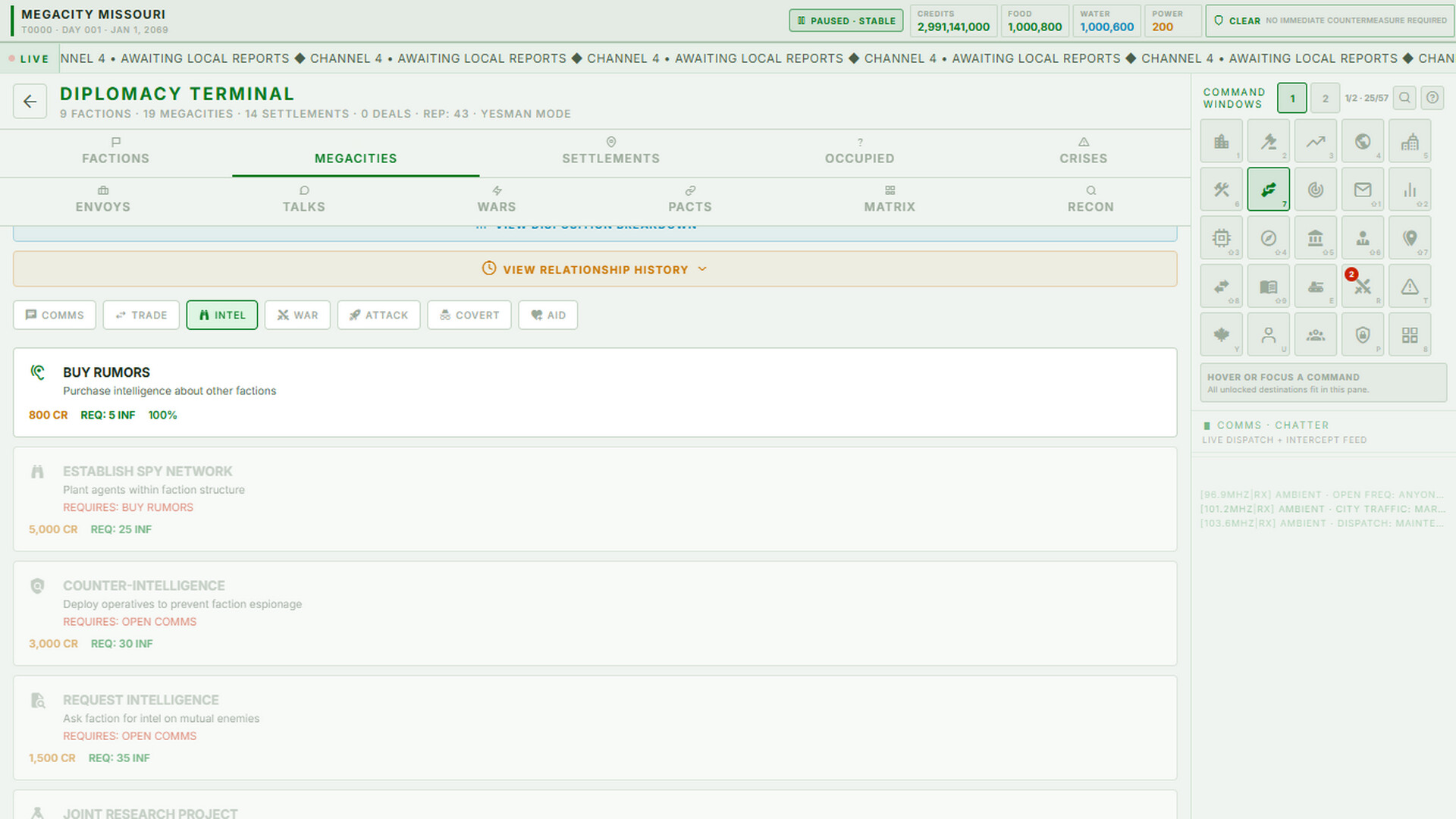Image resolution: width=1456 pixels, height=819 pixels.
Task: Expand View Relationship History
Action: pos(595,269)
